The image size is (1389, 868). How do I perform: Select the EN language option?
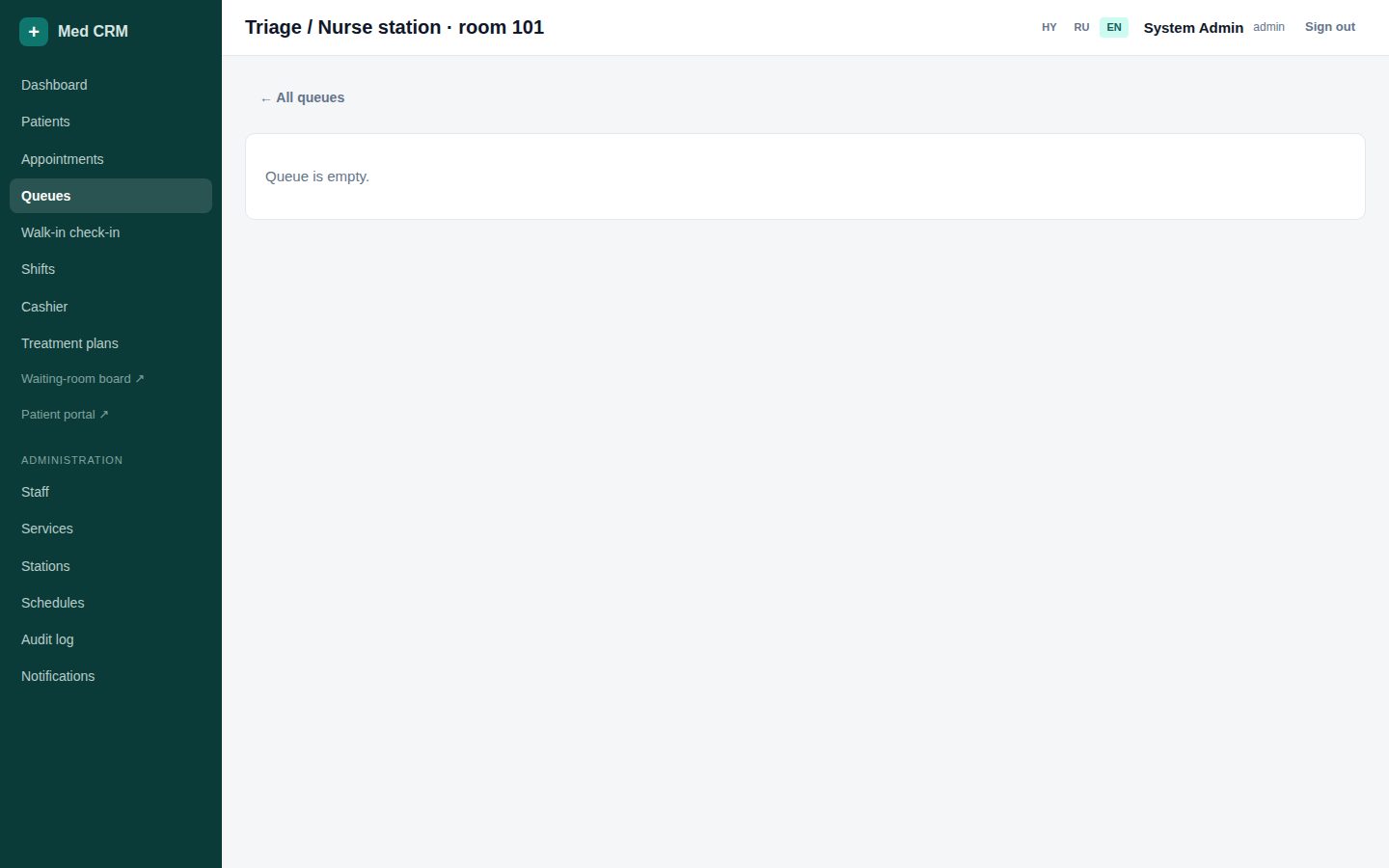1114,27
